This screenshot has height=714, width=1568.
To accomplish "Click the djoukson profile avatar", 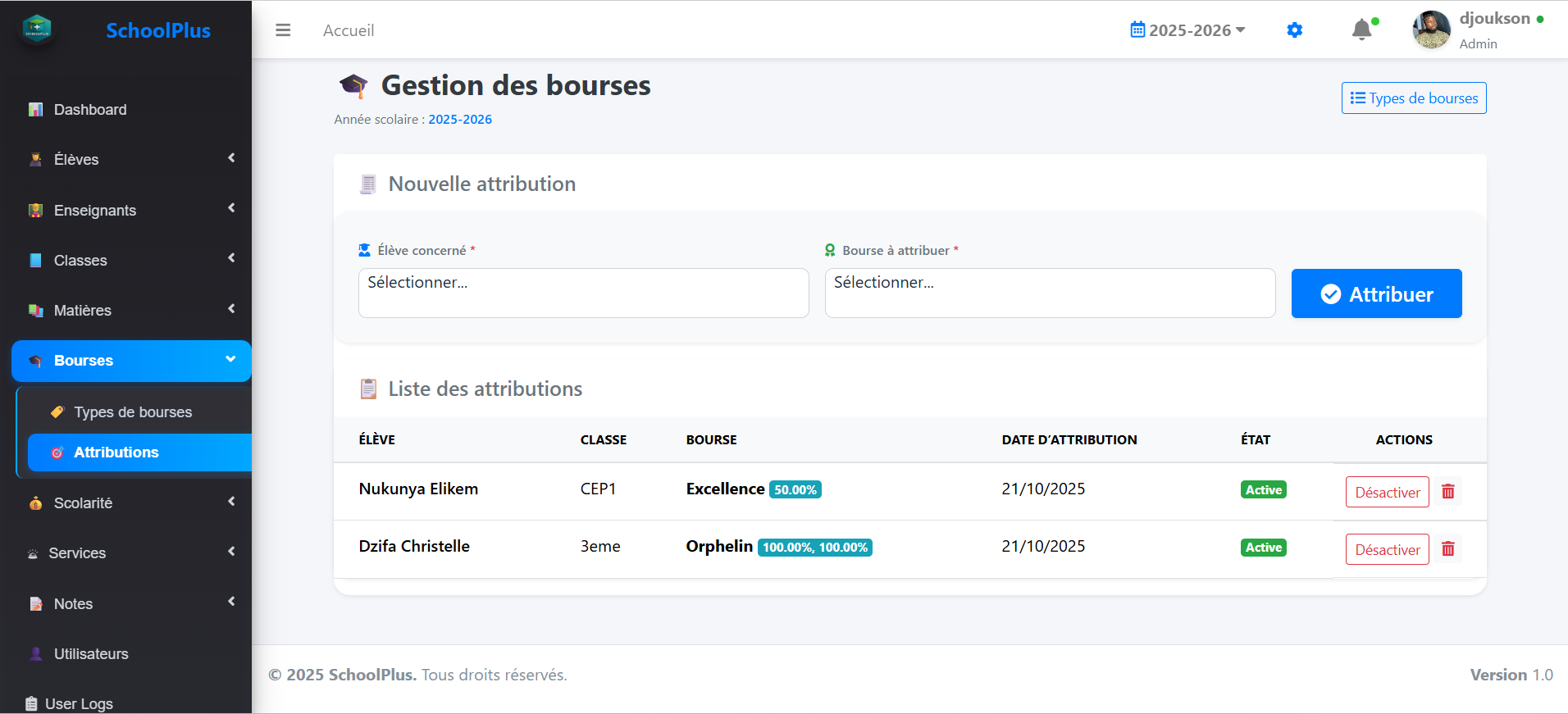I will 1431,30.
